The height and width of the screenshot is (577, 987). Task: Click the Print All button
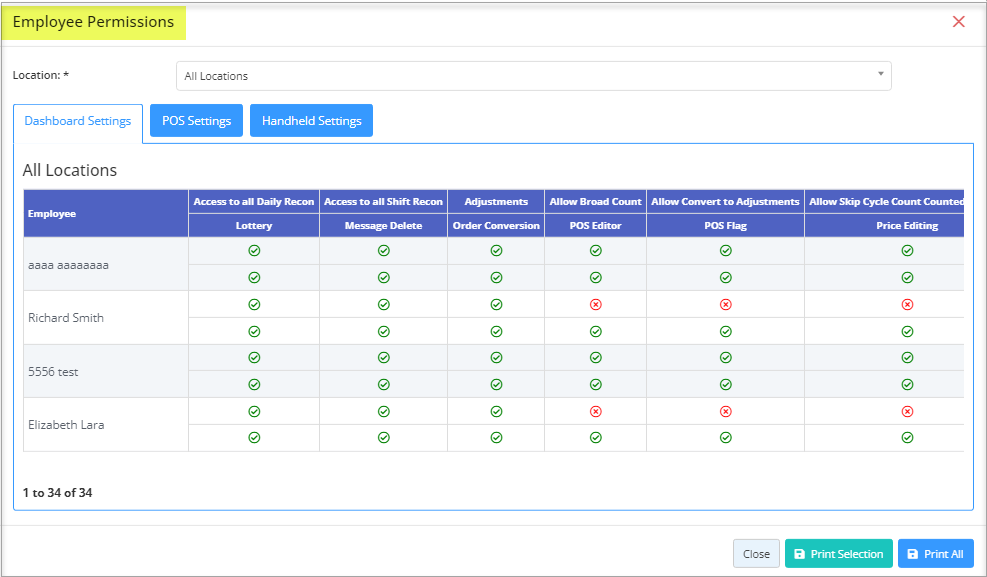[x=935, y=554]
